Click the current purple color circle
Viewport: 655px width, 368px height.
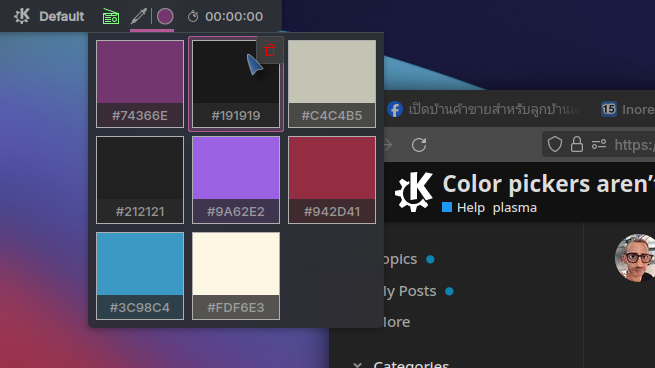click(165, 16)
